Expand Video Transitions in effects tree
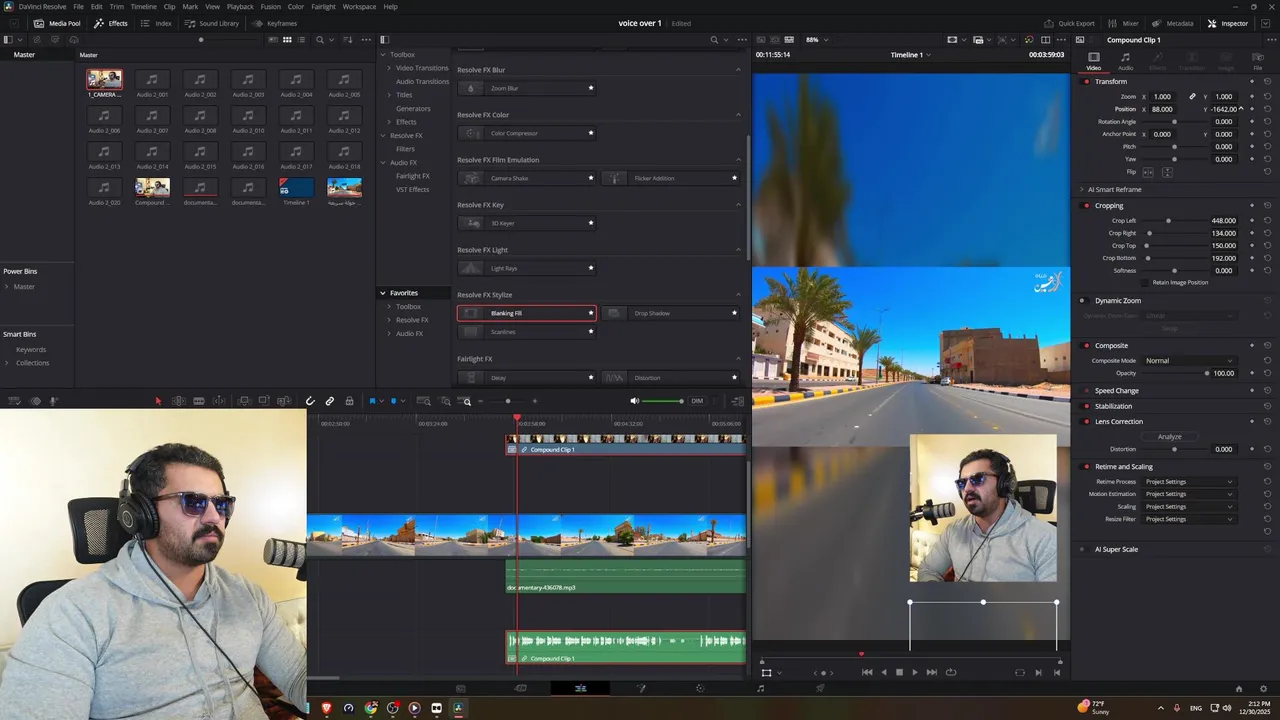The height and width of the screenshot is (720, 1280). coord(389,68)
